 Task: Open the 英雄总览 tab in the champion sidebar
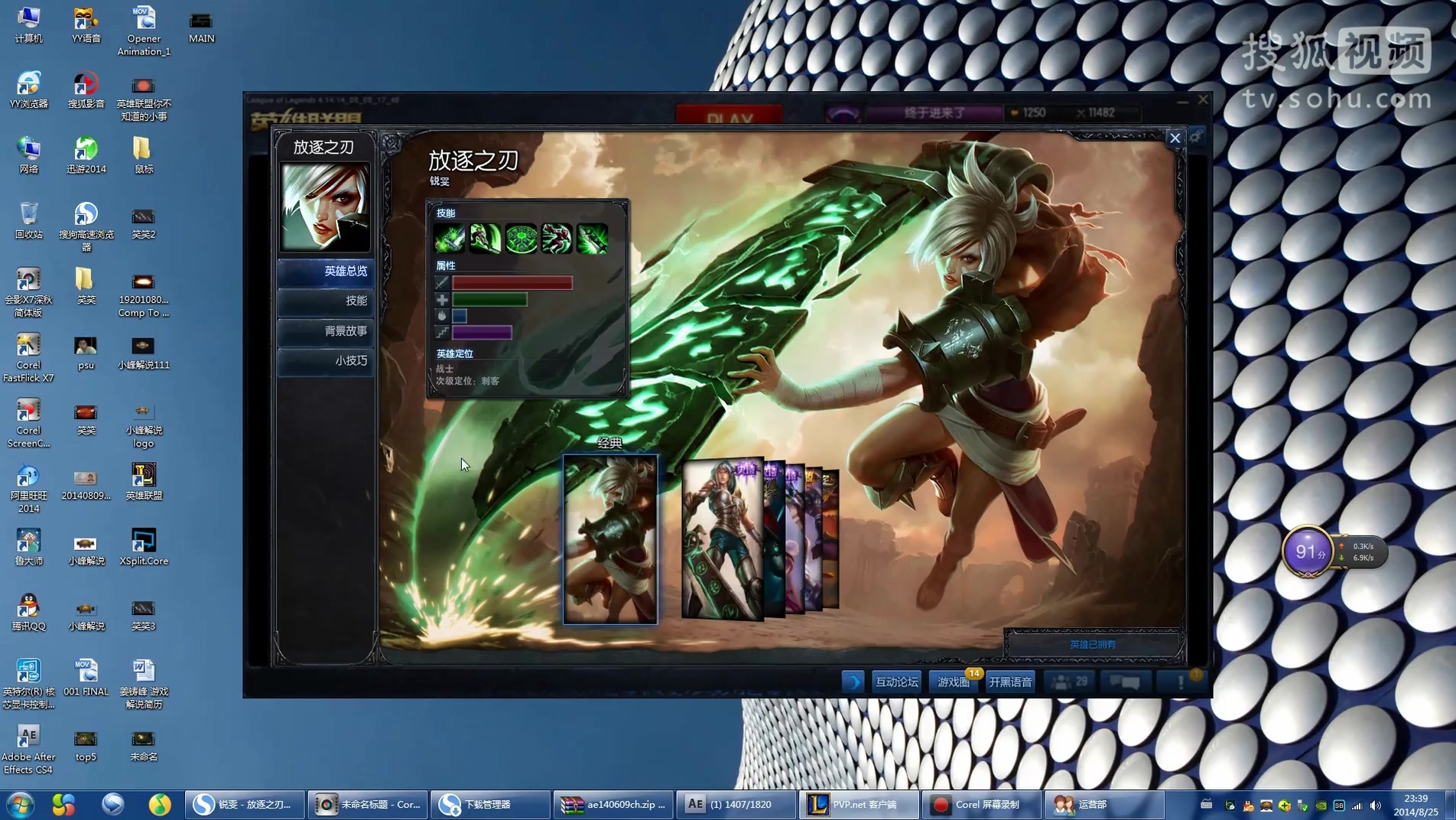click(325, 271)
